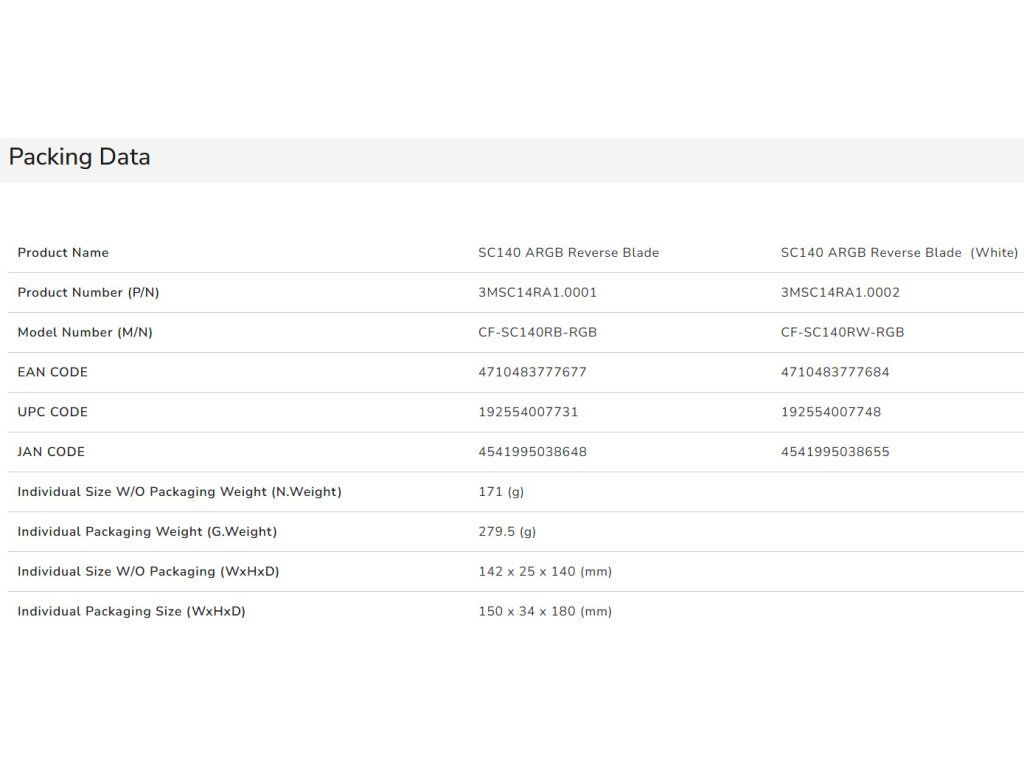Click the 171 (g) net weight value

click(501, 492)
